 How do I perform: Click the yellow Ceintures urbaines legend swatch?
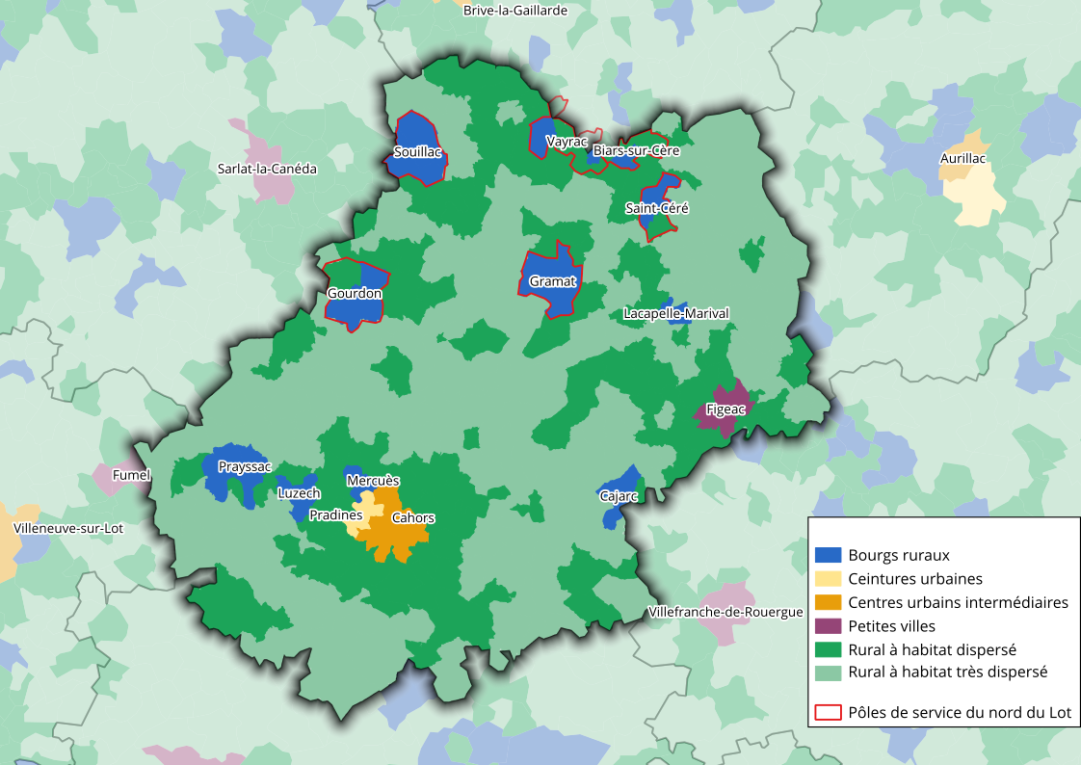coord(827,579)
